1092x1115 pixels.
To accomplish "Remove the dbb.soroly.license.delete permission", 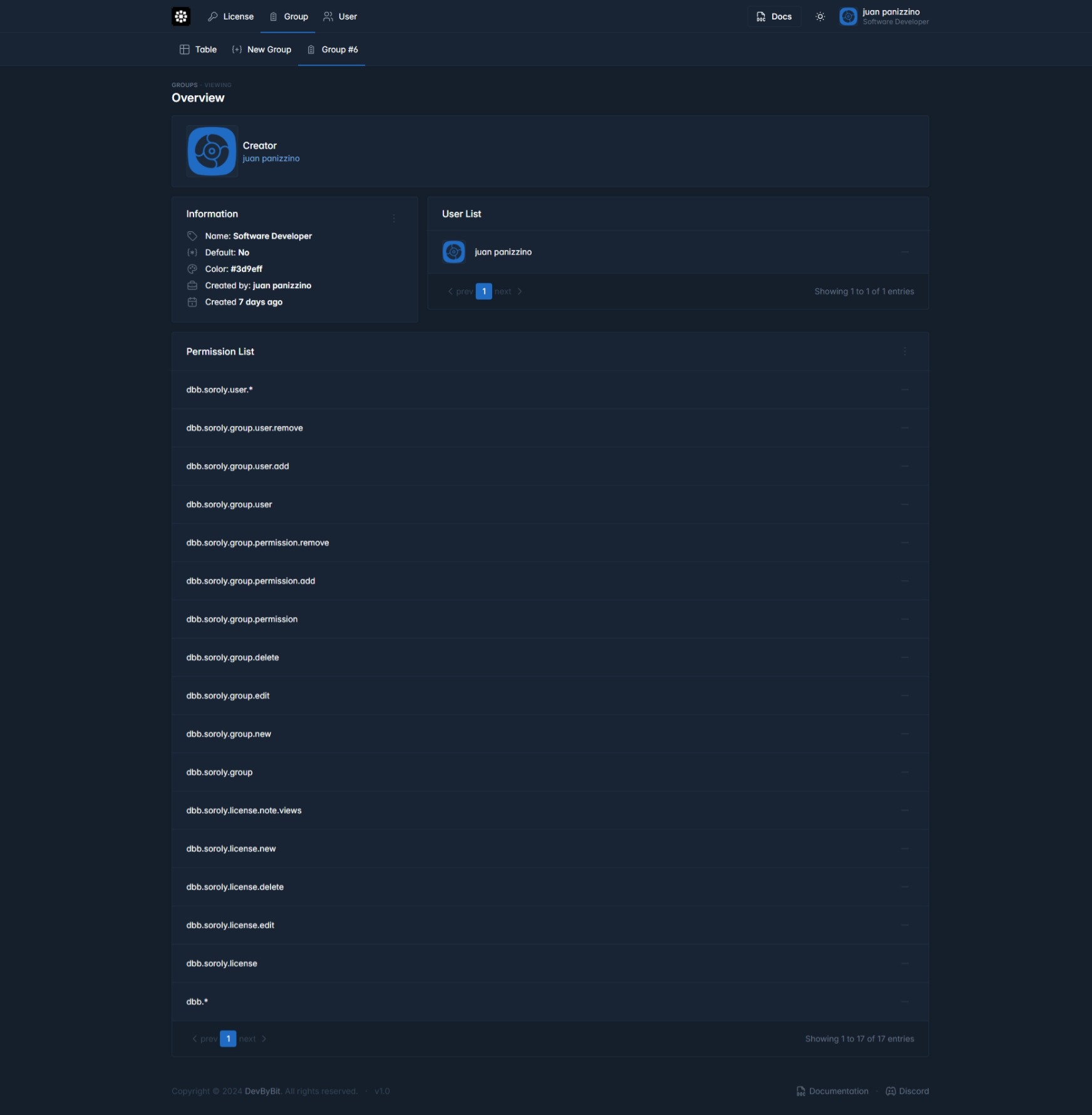I will 905,887.
